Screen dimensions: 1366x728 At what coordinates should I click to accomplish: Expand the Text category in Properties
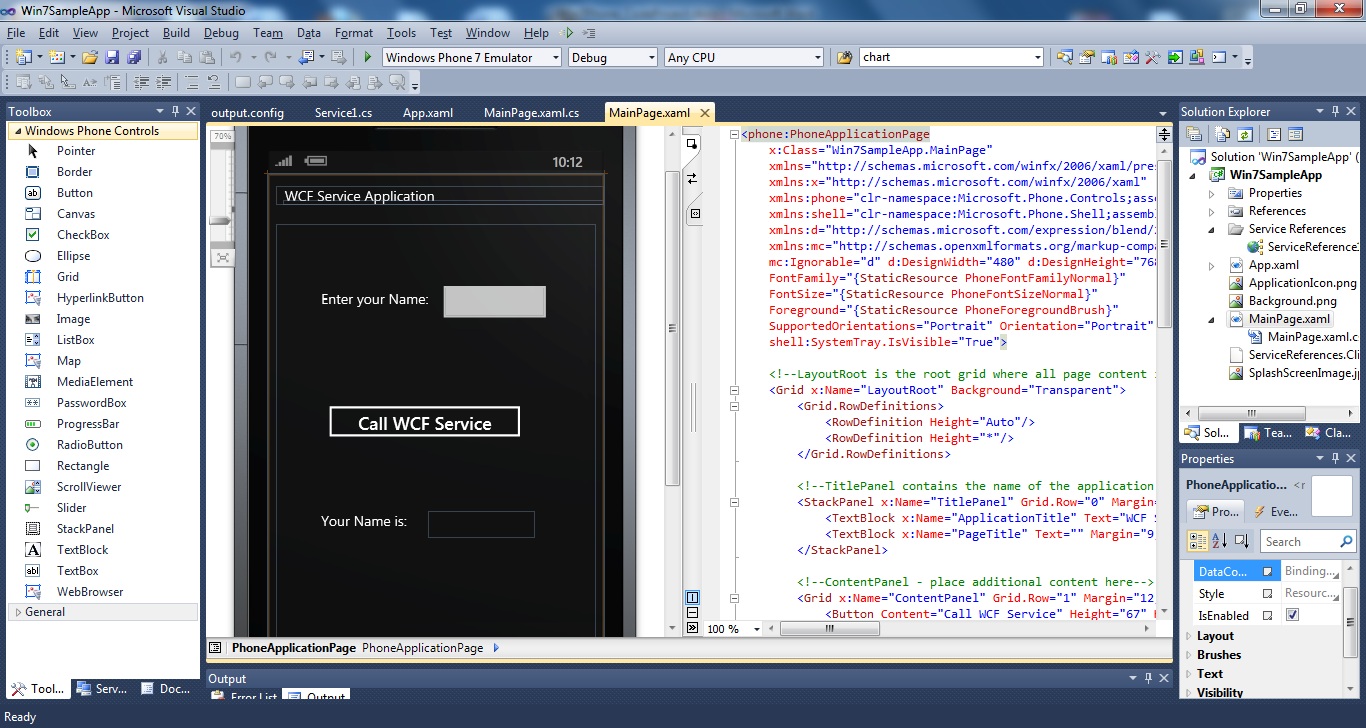pos(1188,674)
